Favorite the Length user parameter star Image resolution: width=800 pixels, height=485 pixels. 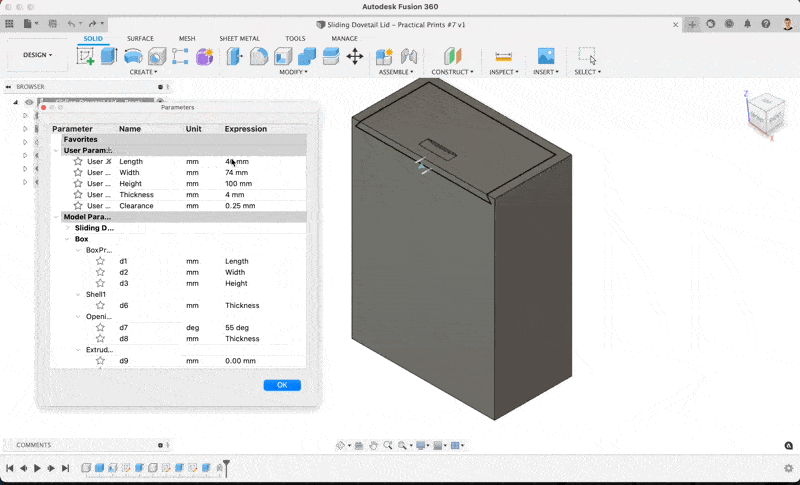[x=78, y=161]
